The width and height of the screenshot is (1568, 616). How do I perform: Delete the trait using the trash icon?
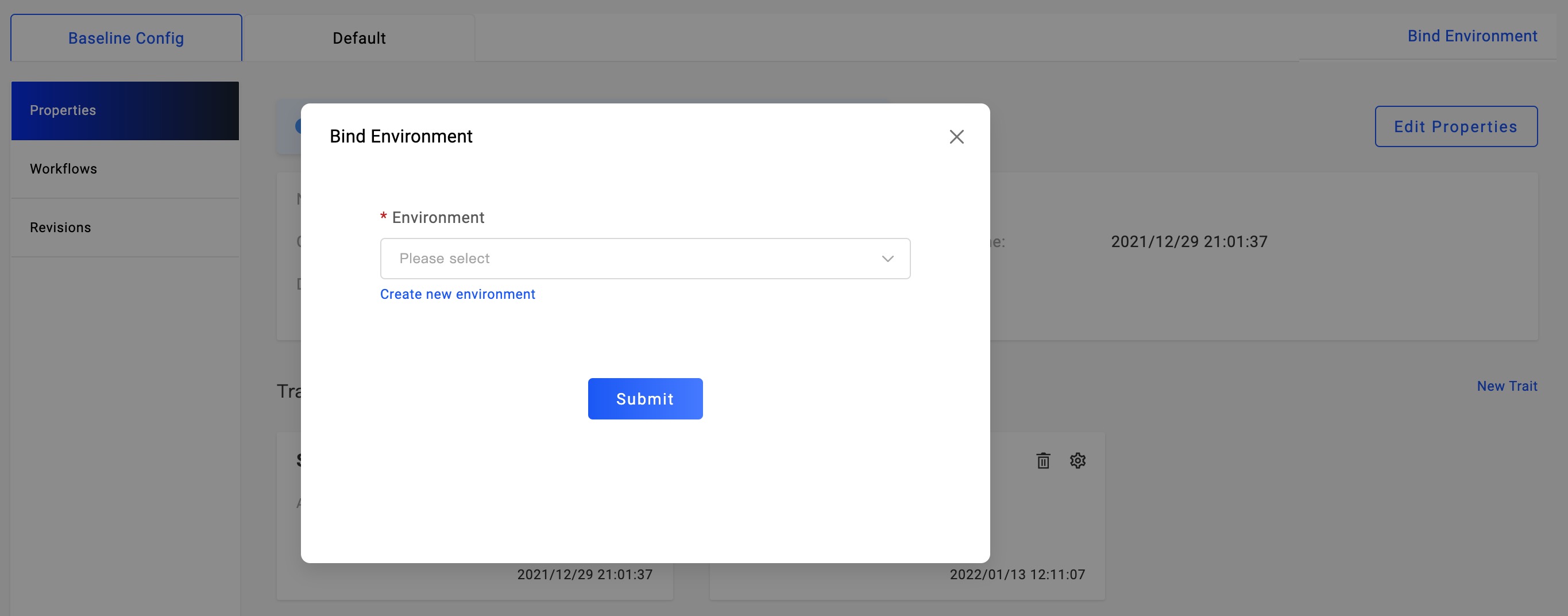[x=1042, y=461]
